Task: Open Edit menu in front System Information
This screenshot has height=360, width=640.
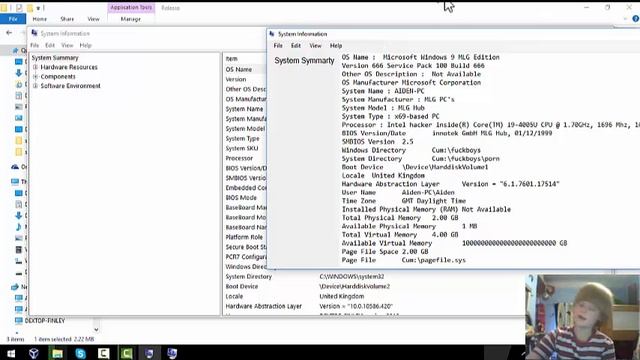Action: coord(296,46)
